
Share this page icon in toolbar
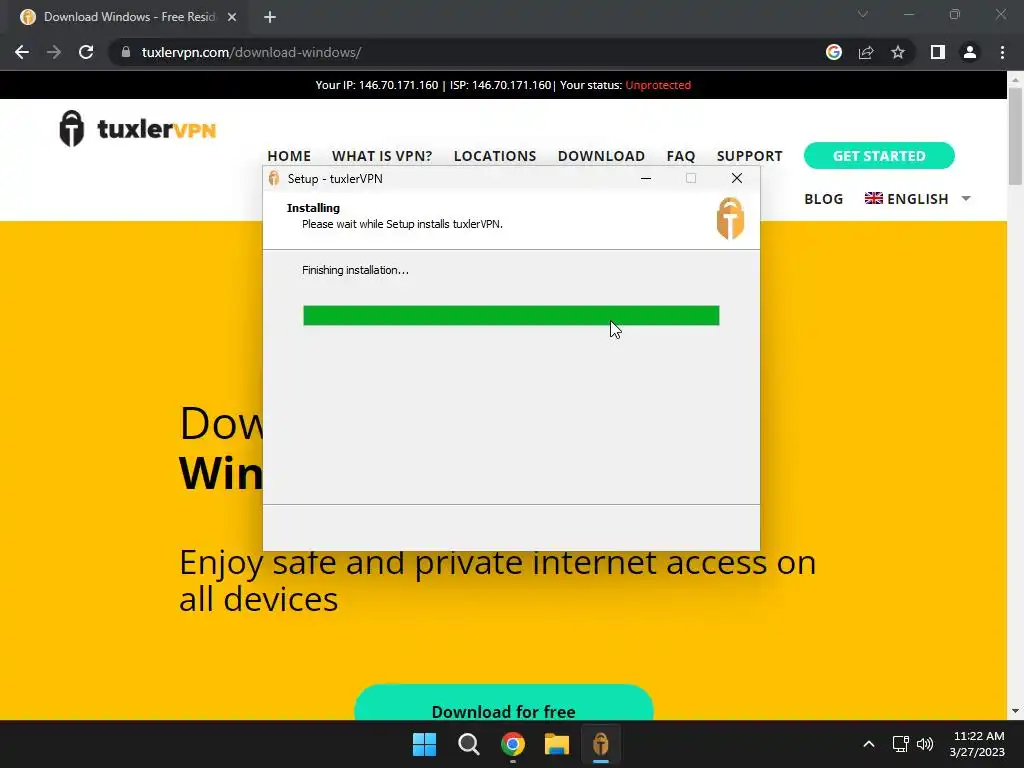click(x=866, y=52)
